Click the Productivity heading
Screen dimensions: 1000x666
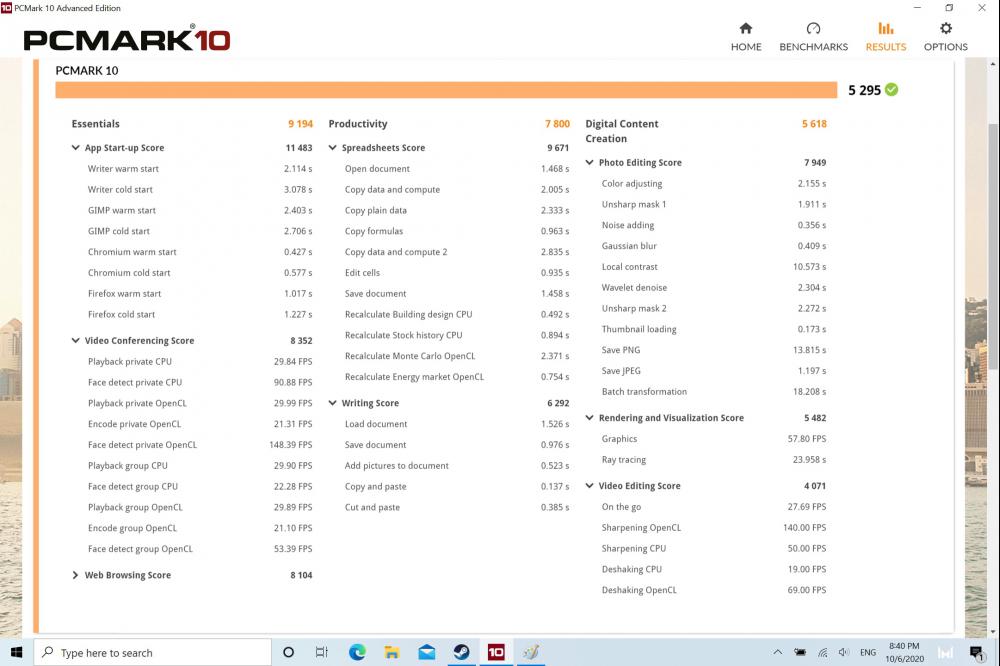coord(358,124)
